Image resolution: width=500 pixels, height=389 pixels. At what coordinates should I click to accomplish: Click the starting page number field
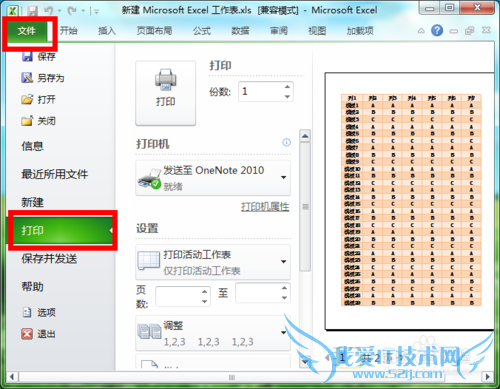pos(178,296)
